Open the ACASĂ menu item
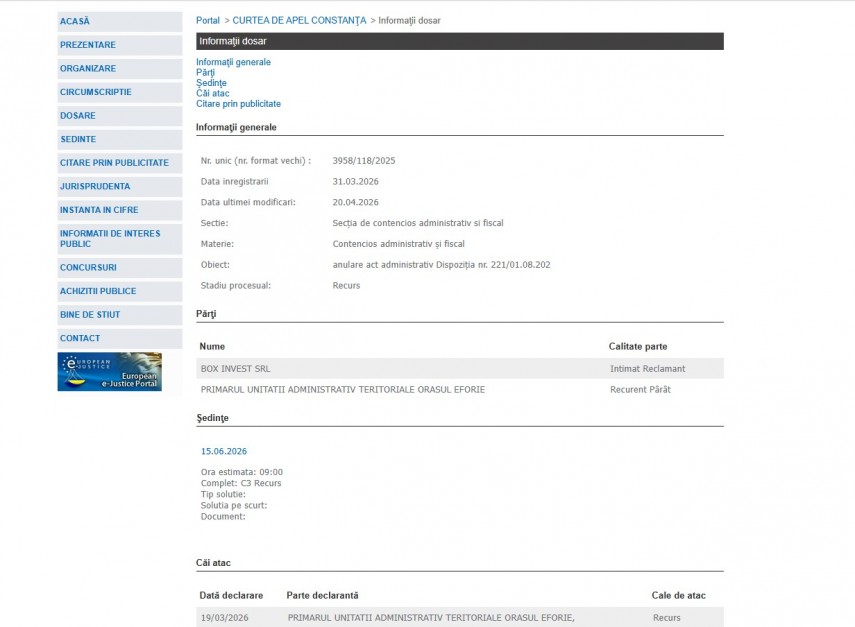 [x=75, y=21]
